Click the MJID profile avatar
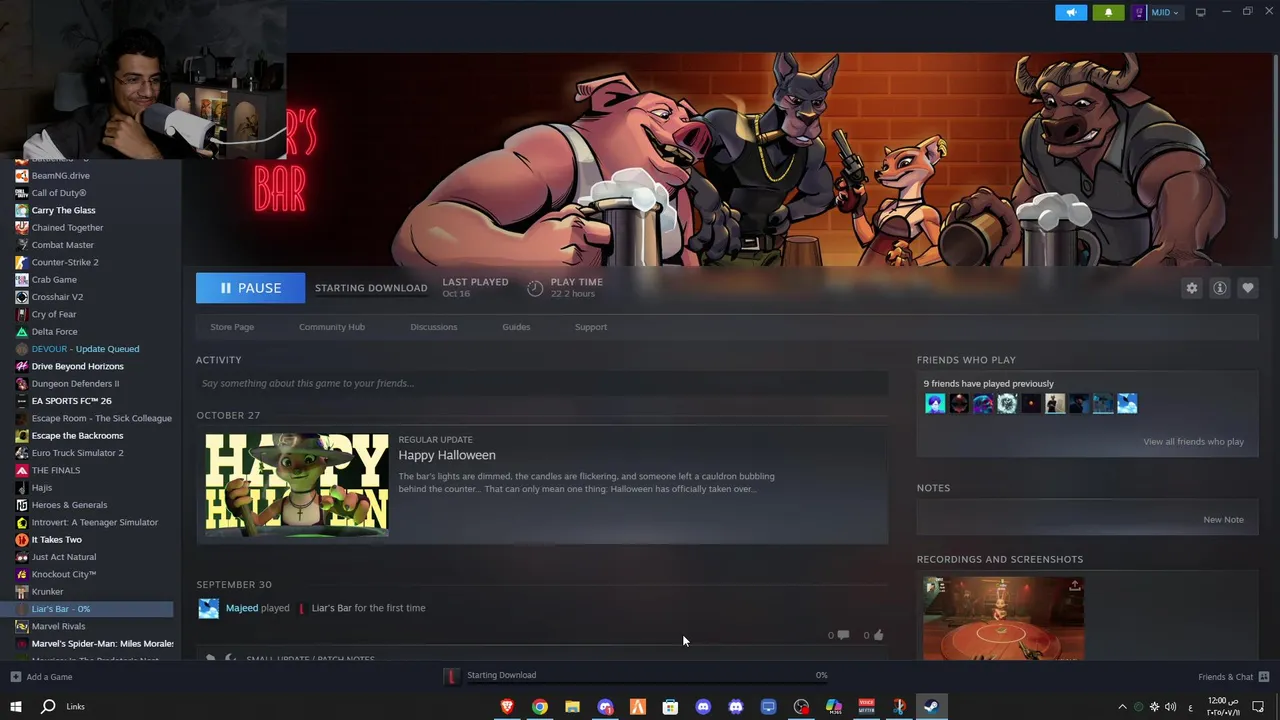Screen dimensions: 1280x720 point(1139,12)
